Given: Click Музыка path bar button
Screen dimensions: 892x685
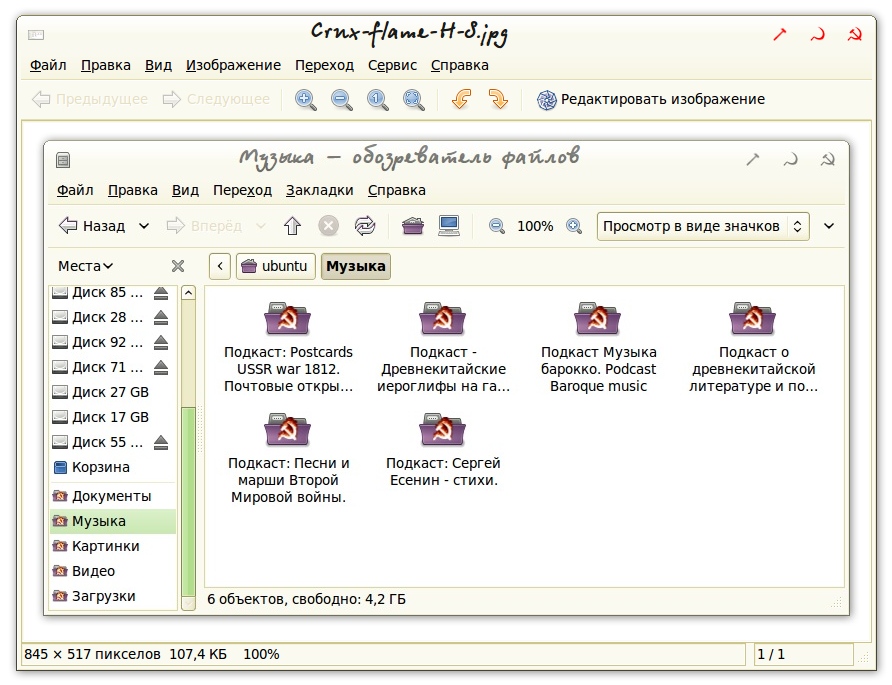Looking at the screenshot, I should 356,266.
